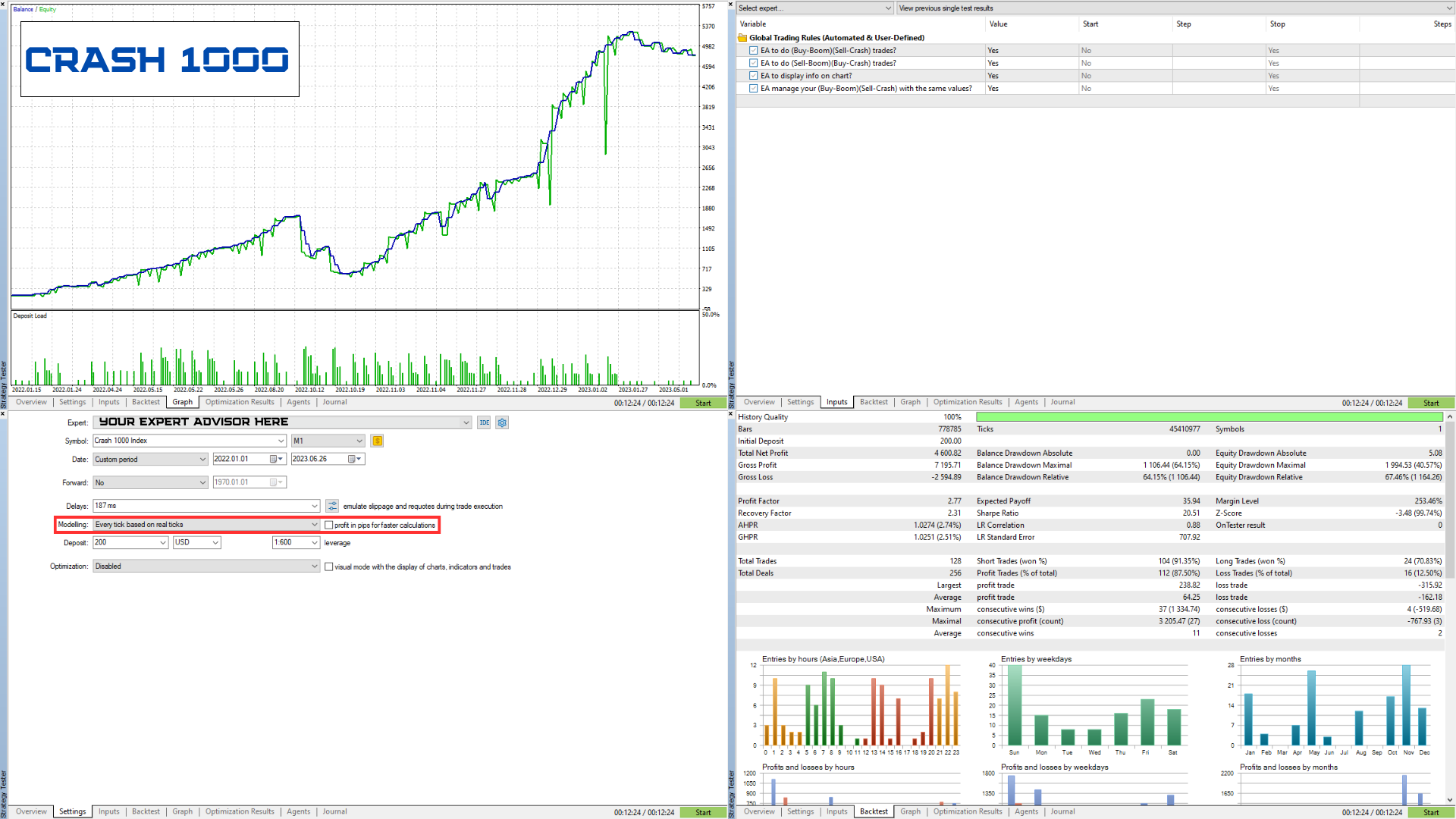Switch to Journal tab in top-left panel
The image size is (1456, 819).
pyautogui.click(x=334, y=402)
